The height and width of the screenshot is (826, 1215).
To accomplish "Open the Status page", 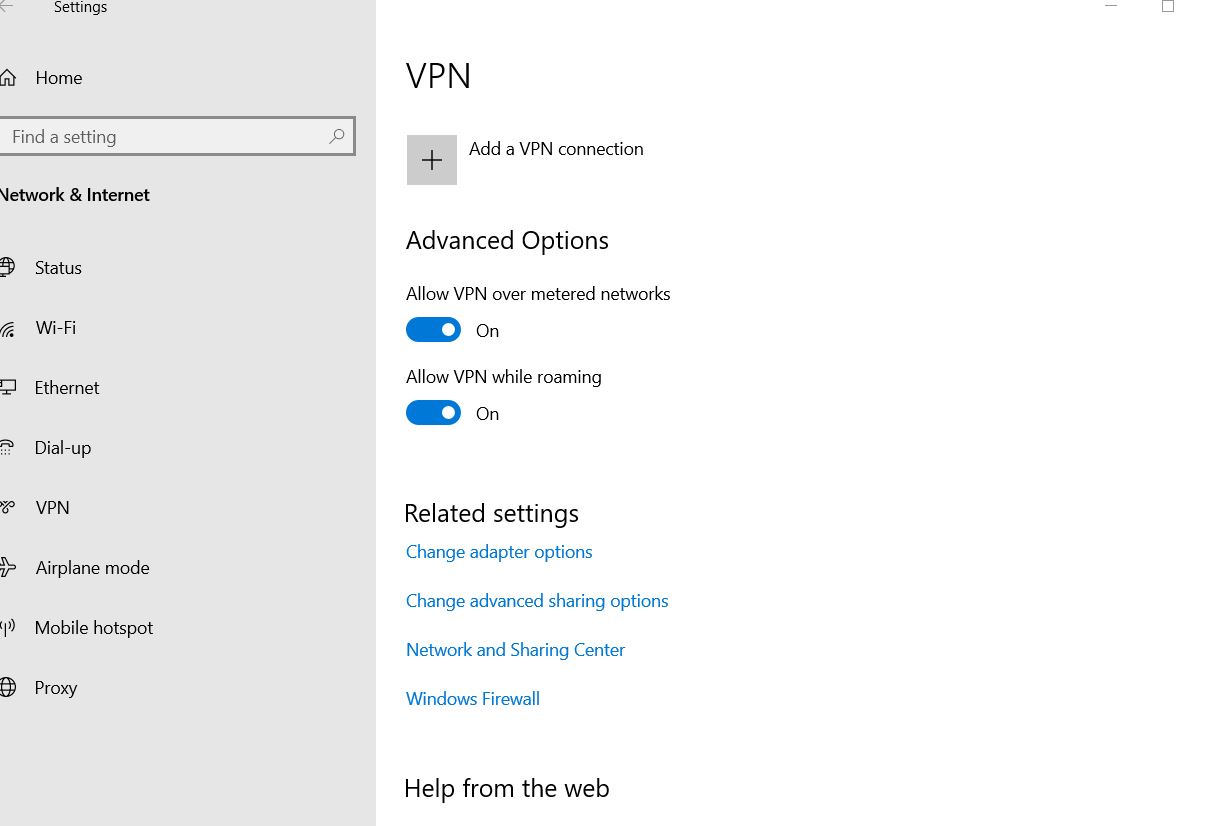I will (58, 268).
